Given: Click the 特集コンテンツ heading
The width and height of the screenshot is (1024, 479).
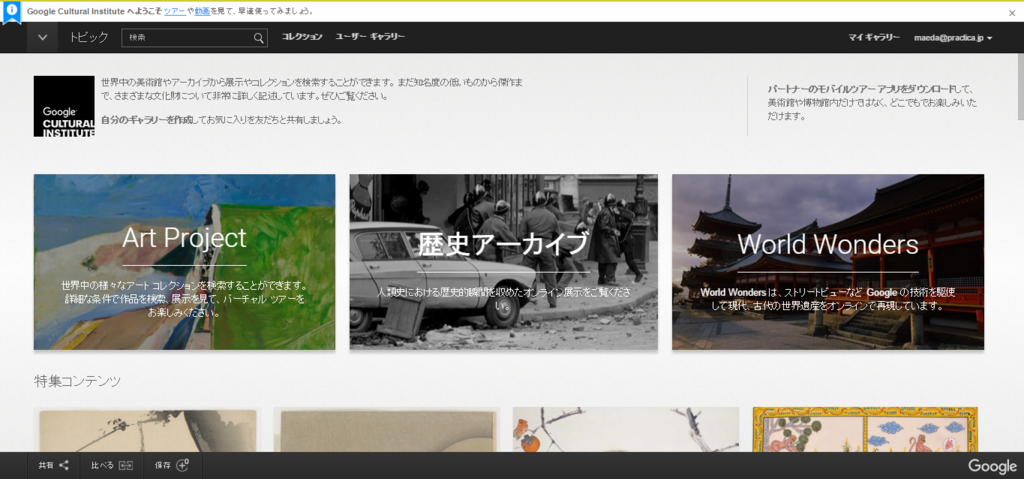Looking at the screenshot, I should point(77,381).
